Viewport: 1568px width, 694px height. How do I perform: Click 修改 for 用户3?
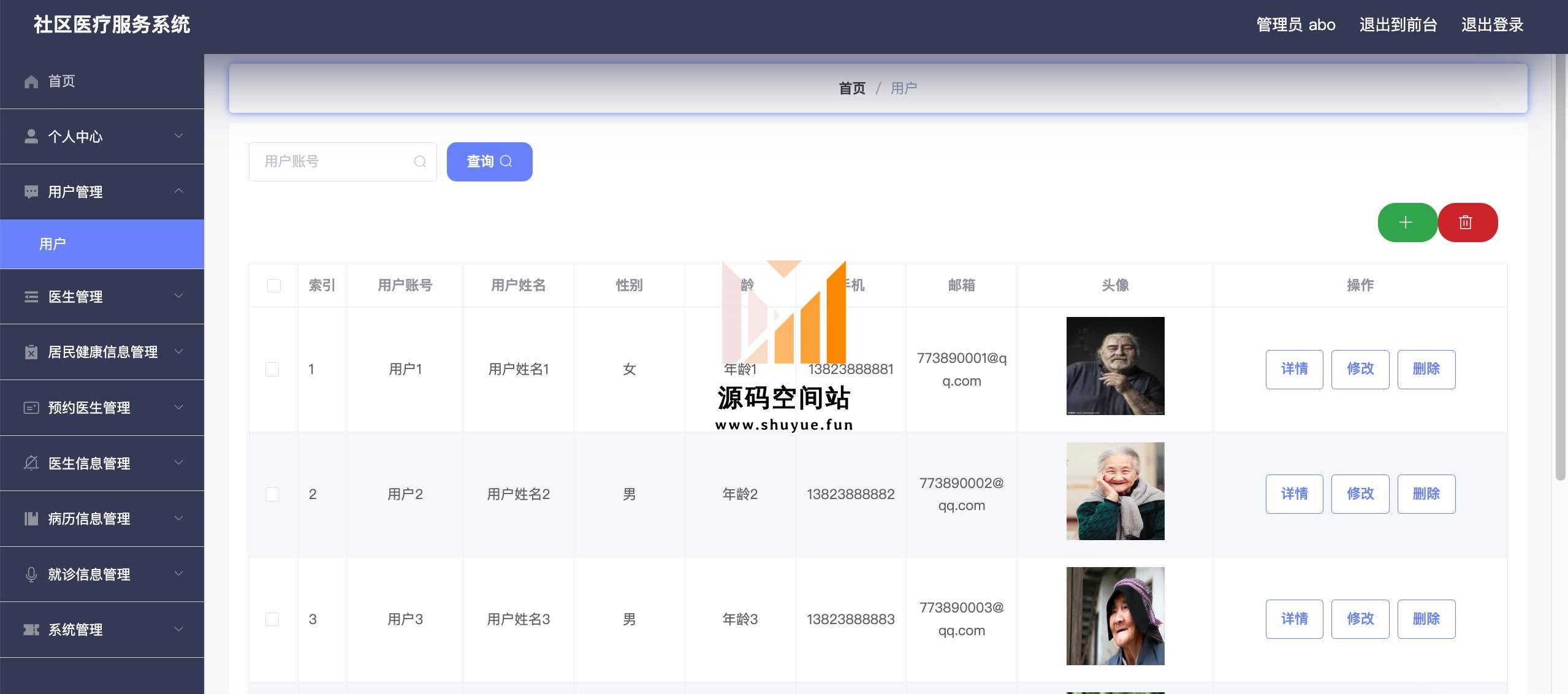point(1360,619)
